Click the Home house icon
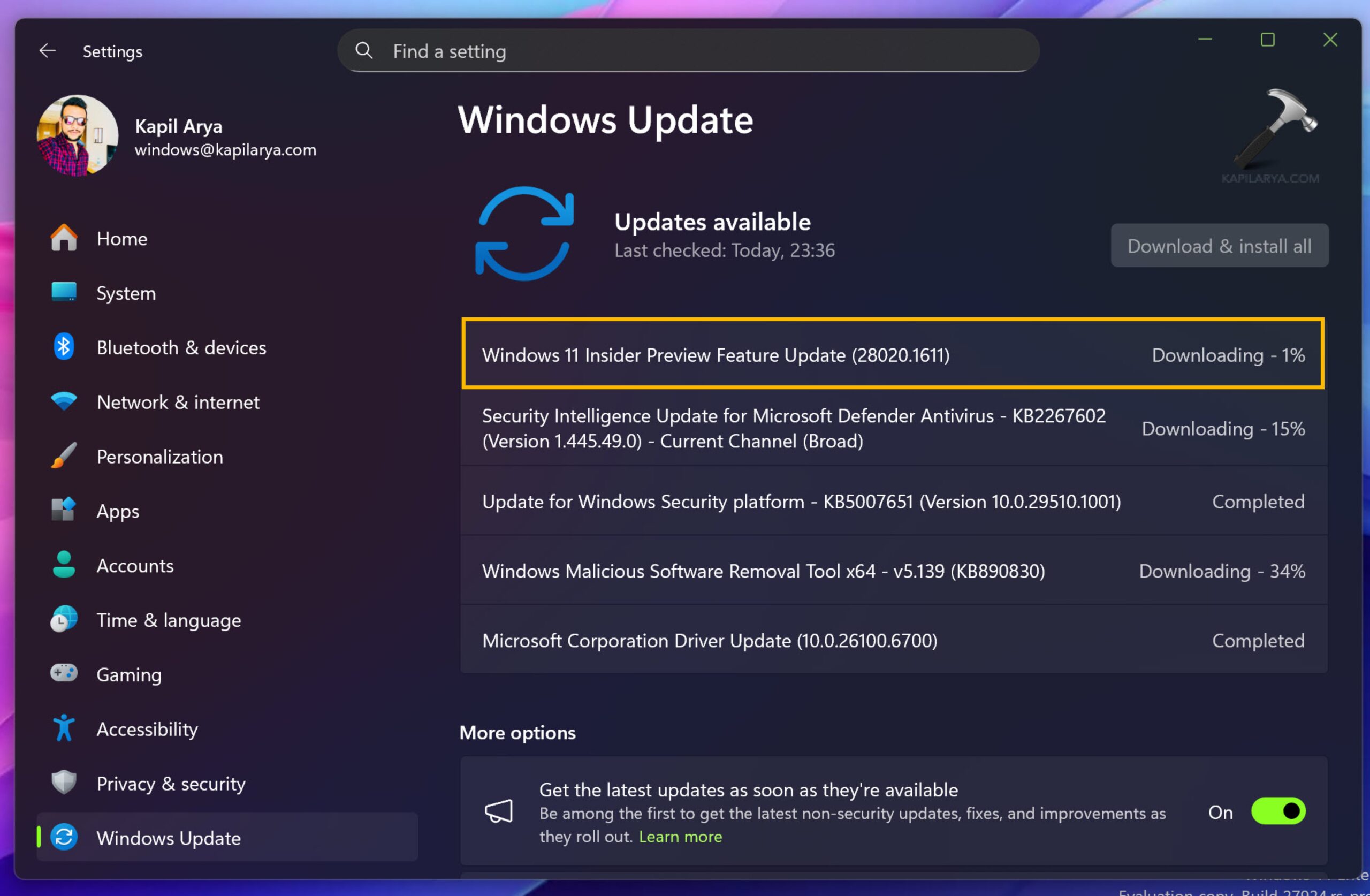 tap(64, 238)
